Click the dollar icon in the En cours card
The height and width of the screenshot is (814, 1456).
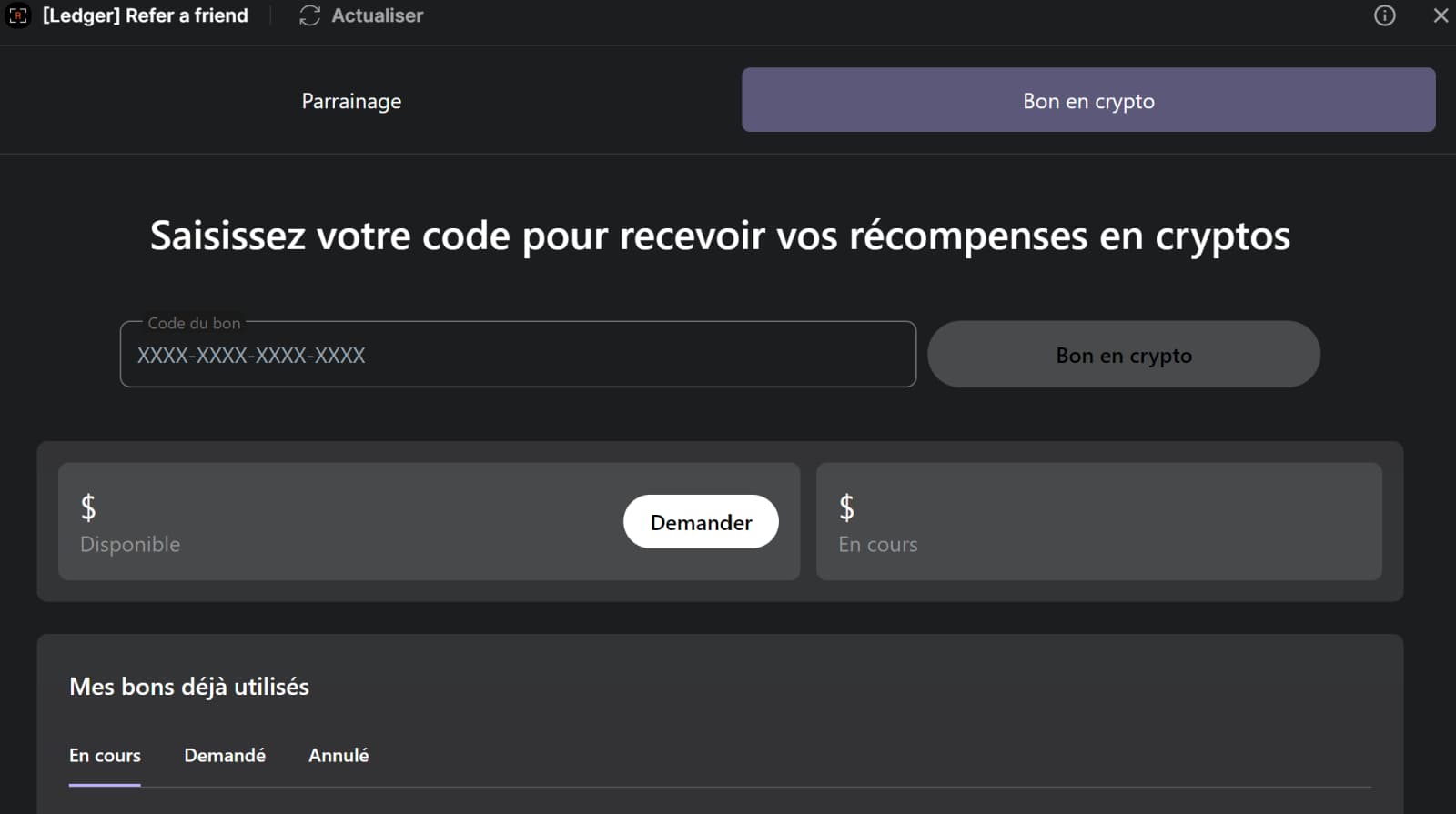[x=847, y=508]
